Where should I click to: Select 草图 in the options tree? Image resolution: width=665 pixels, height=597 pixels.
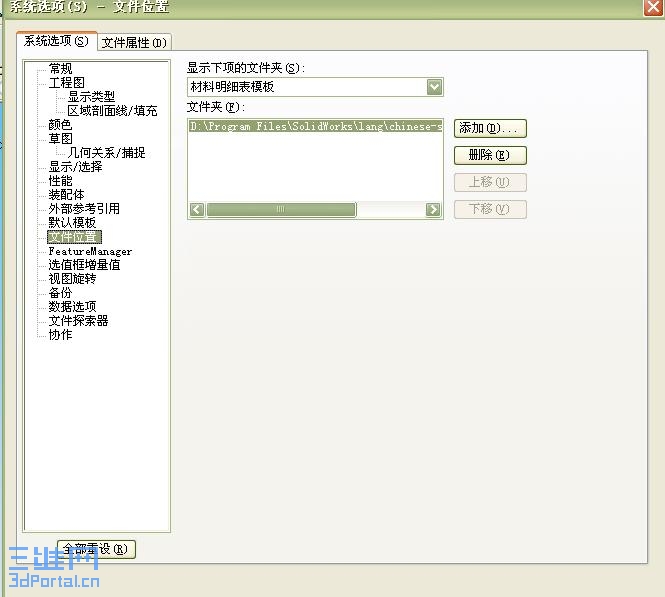(60, 138)
